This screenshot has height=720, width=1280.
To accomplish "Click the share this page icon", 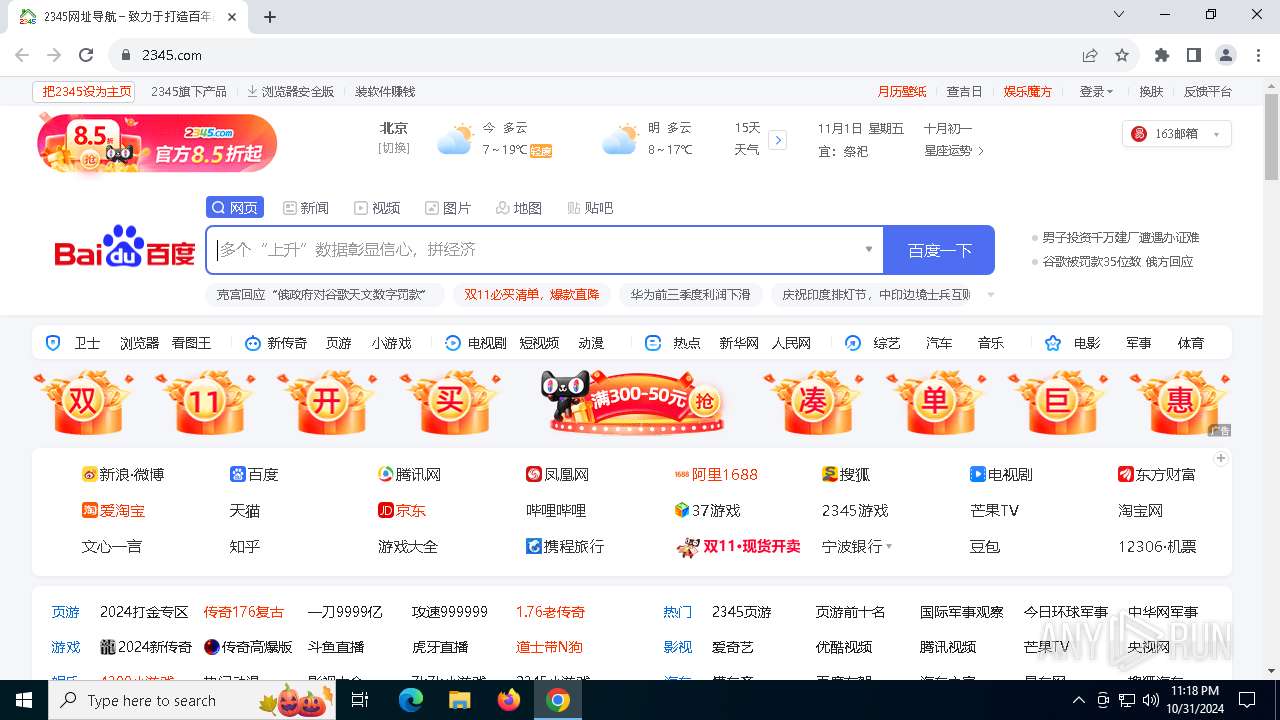I will click(1090, 55).
